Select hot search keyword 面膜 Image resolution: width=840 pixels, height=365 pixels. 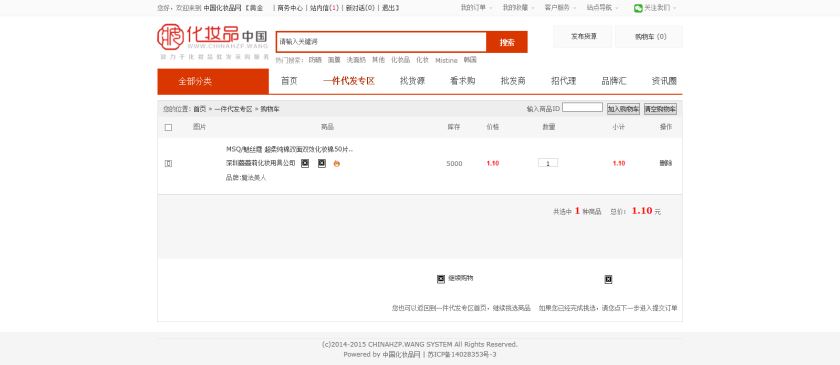[x=334, y=60]
